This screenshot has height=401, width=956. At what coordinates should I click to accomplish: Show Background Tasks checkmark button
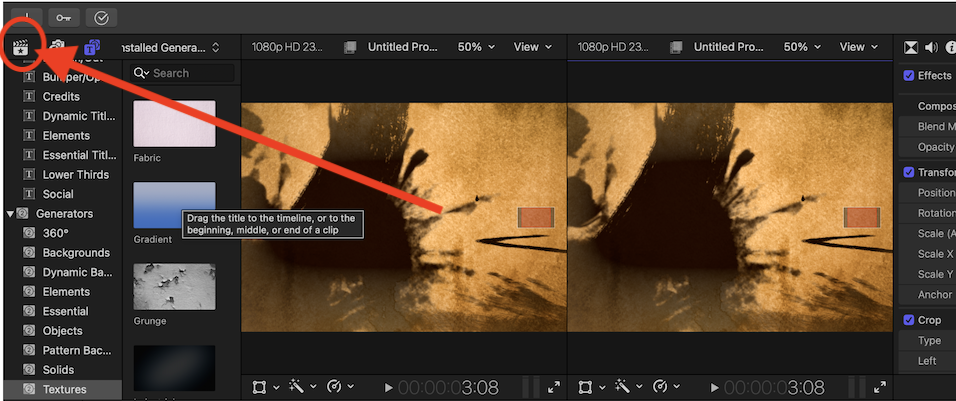[101, 18]
